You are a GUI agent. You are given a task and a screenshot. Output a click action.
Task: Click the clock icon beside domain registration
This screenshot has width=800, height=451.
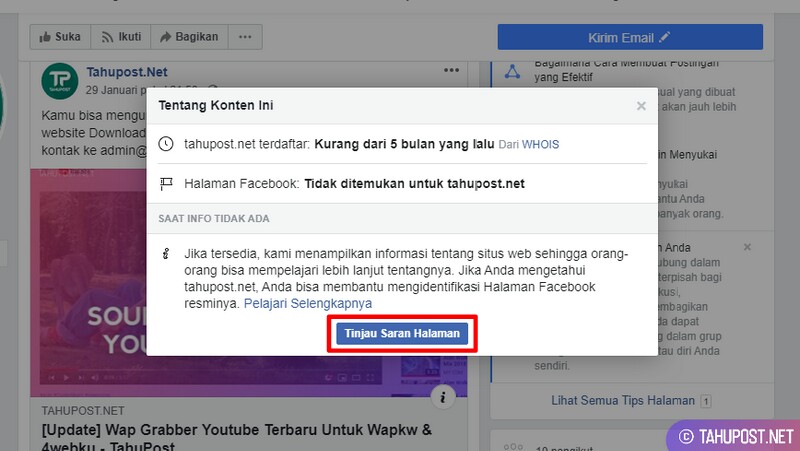click(x=166, y=144)
